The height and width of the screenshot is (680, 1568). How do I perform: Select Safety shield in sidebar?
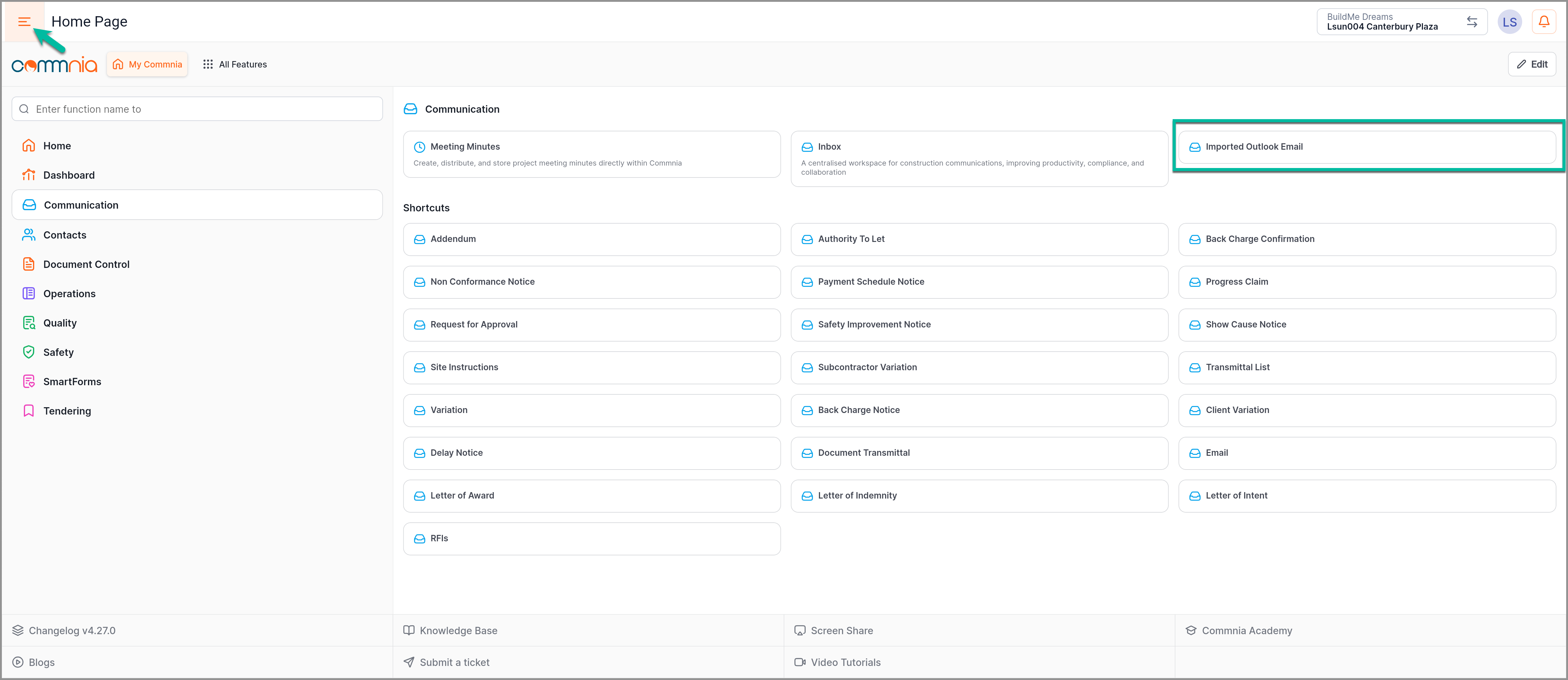[x=58, y=353]
